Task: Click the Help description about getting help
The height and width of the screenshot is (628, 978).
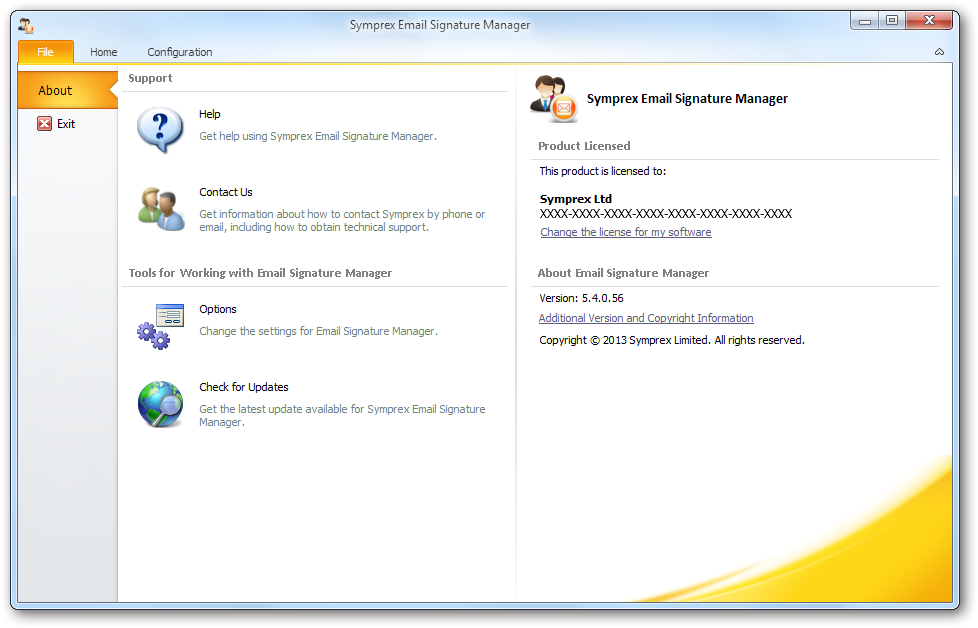Action: (x=317, y=136)
